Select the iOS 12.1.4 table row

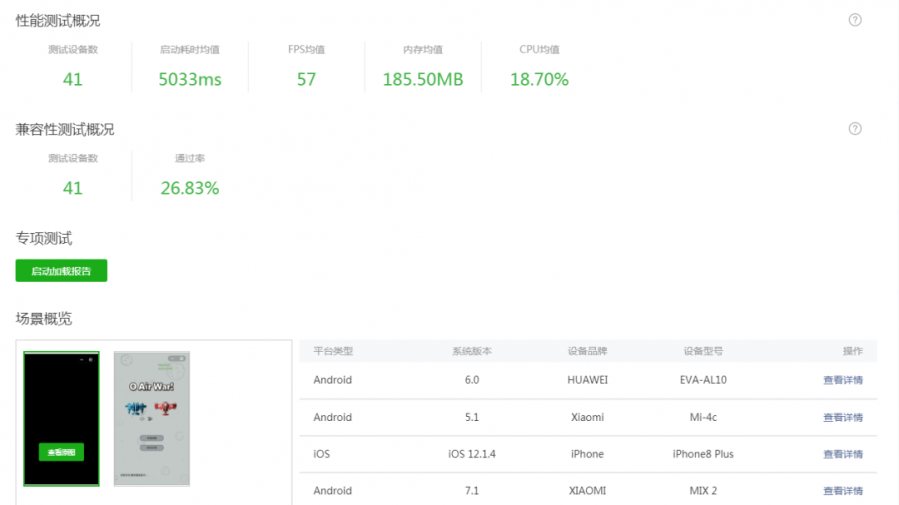(588, 454)
